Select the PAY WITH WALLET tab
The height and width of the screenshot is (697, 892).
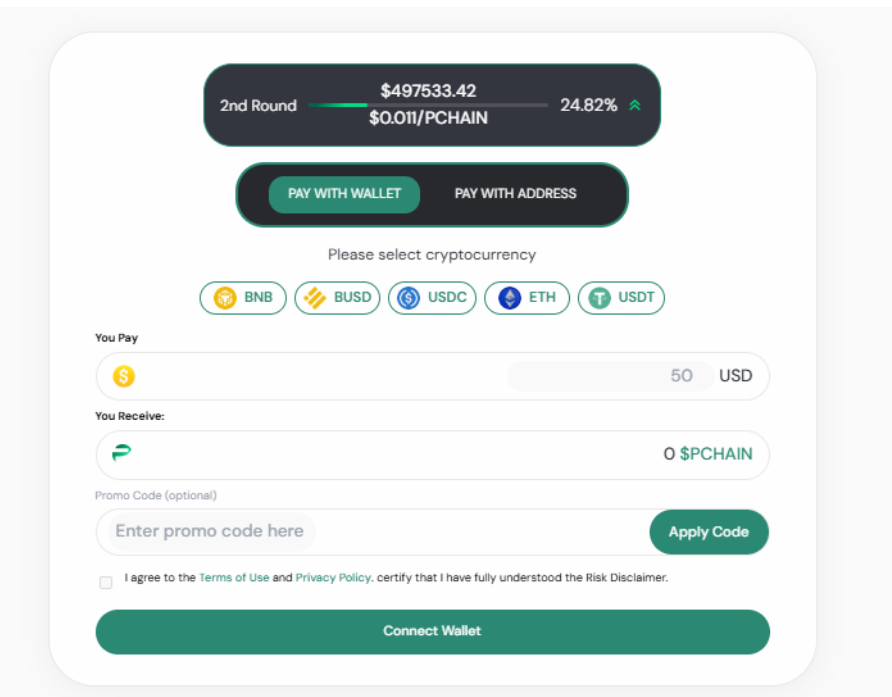(344, 194)
